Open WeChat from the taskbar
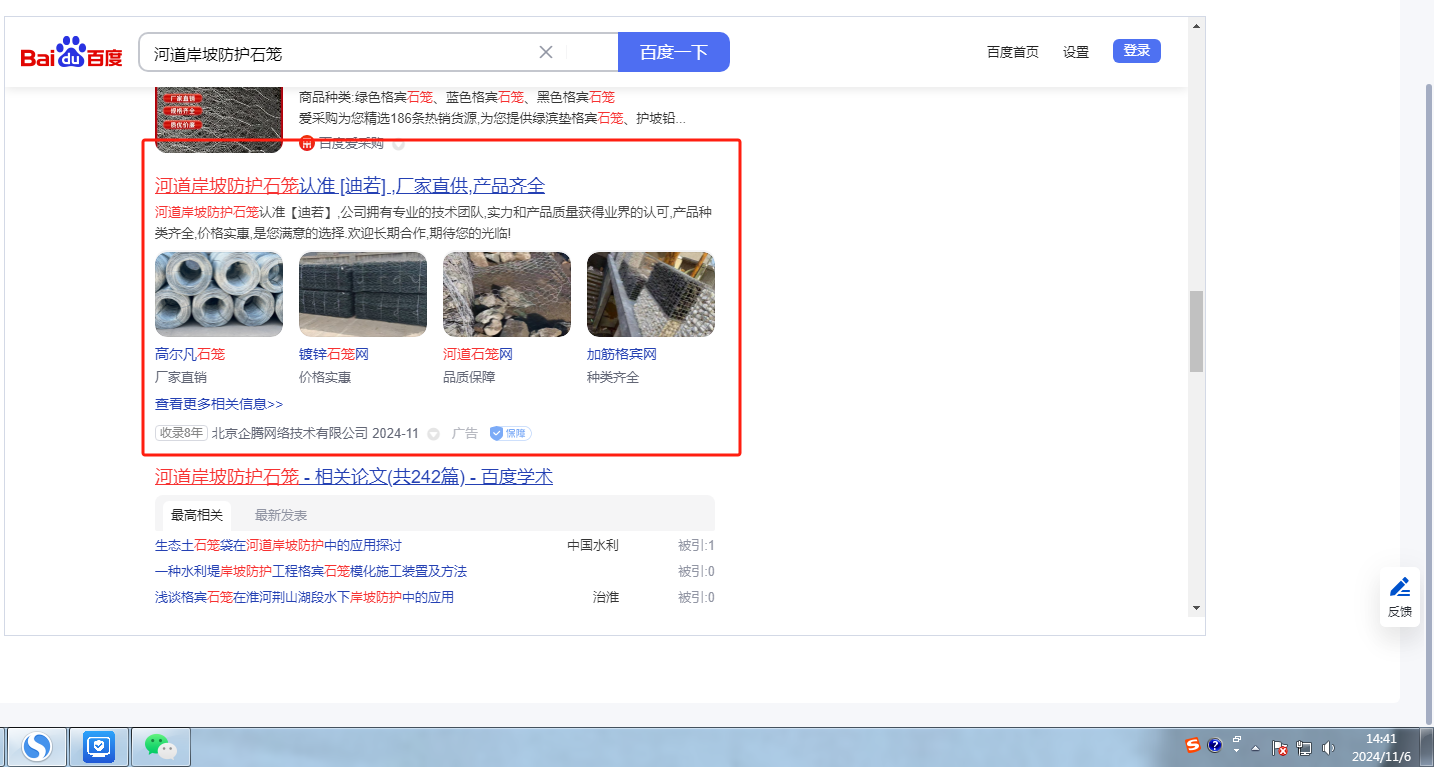 pos(160,747)
